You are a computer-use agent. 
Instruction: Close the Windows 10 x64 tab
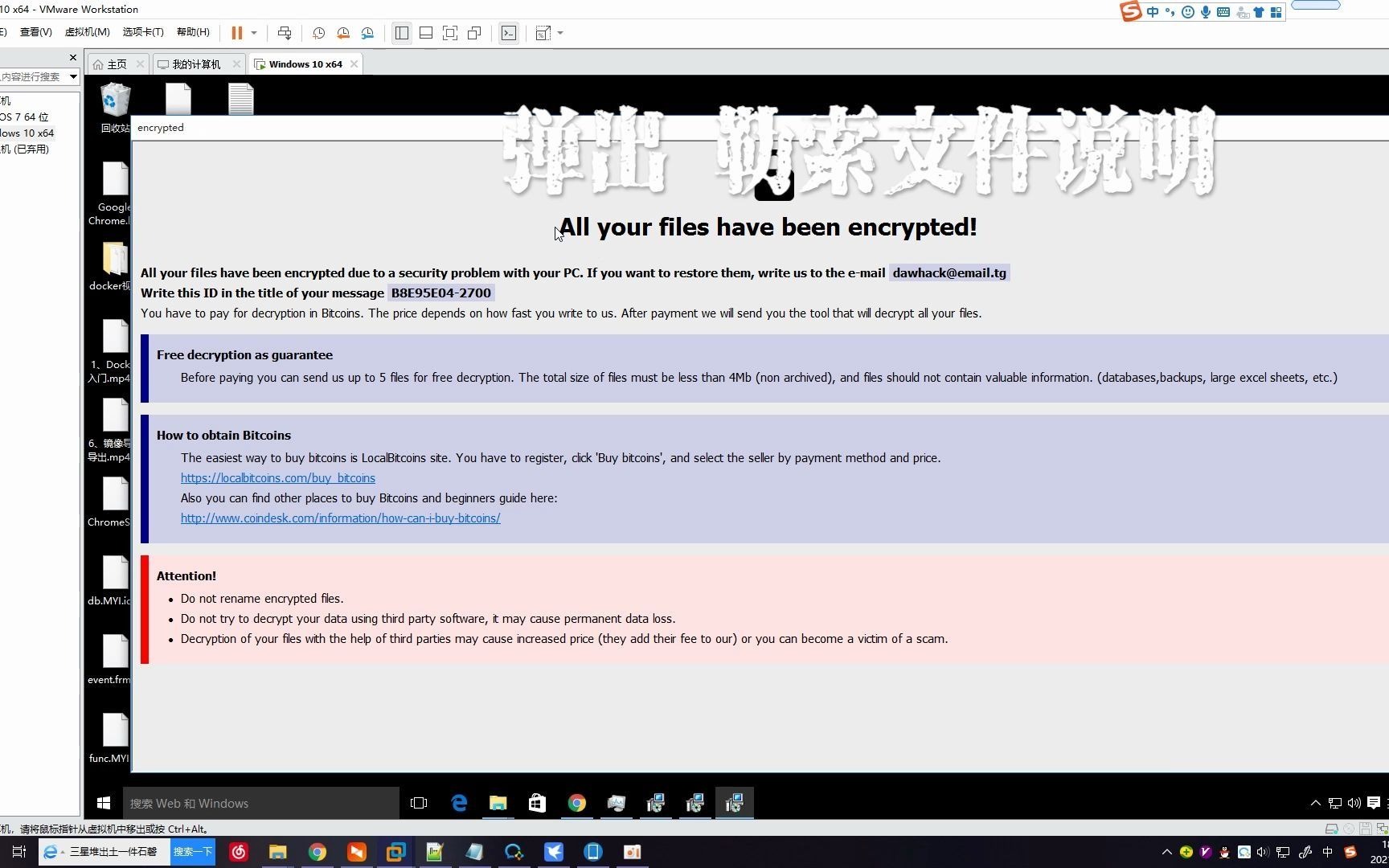coord(354,64)
